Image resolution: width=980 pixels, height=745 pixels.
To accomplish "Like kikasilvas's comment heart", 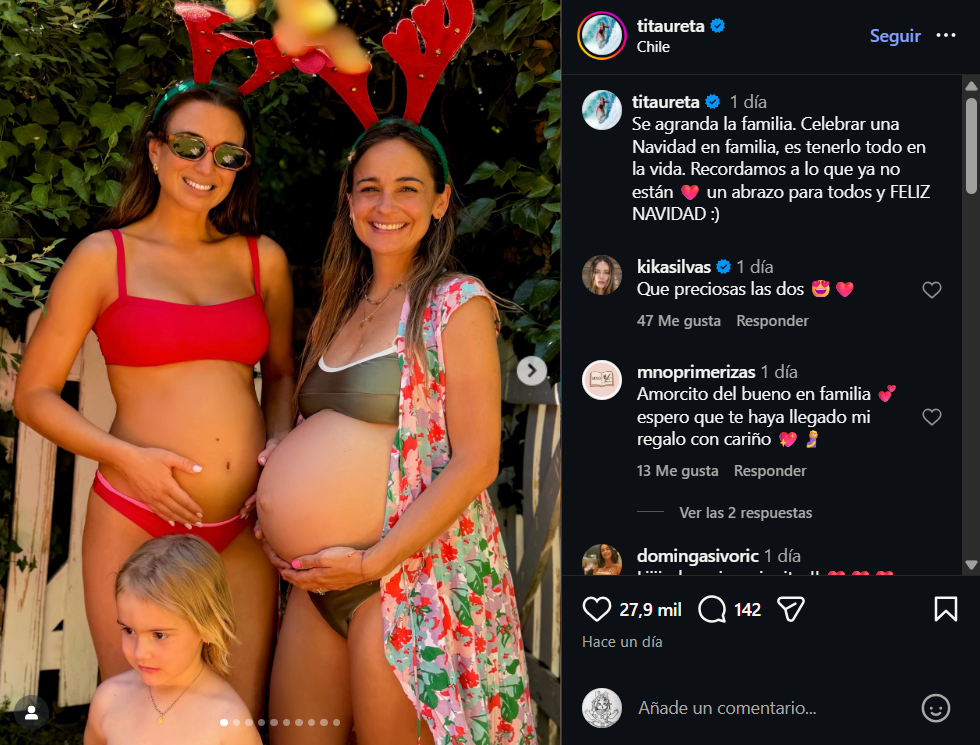I will [x=932, y=290].
